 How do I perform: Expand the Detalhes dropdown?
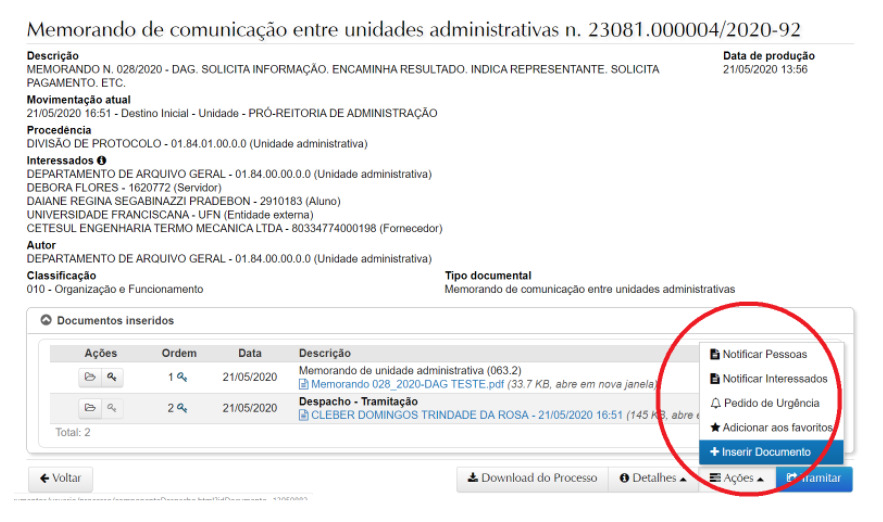(x=653, y=479)
